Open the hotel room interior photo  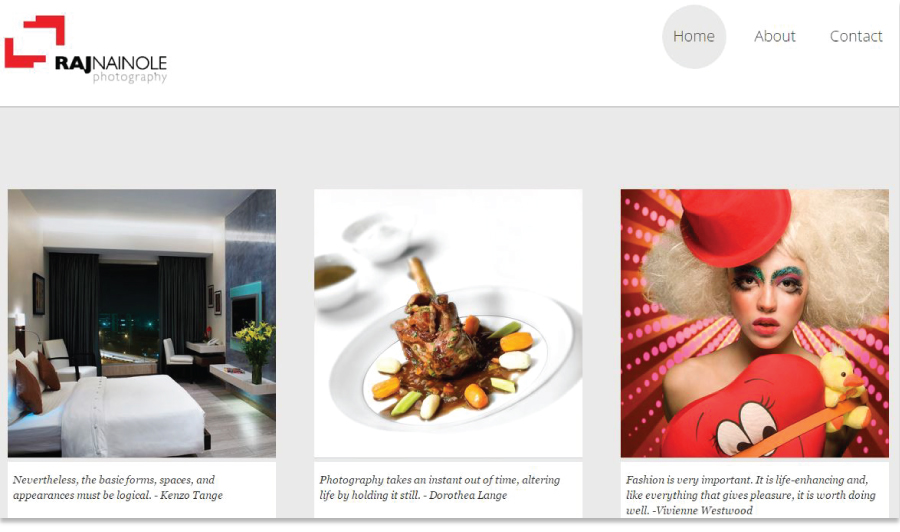click(x=142, y=323)
